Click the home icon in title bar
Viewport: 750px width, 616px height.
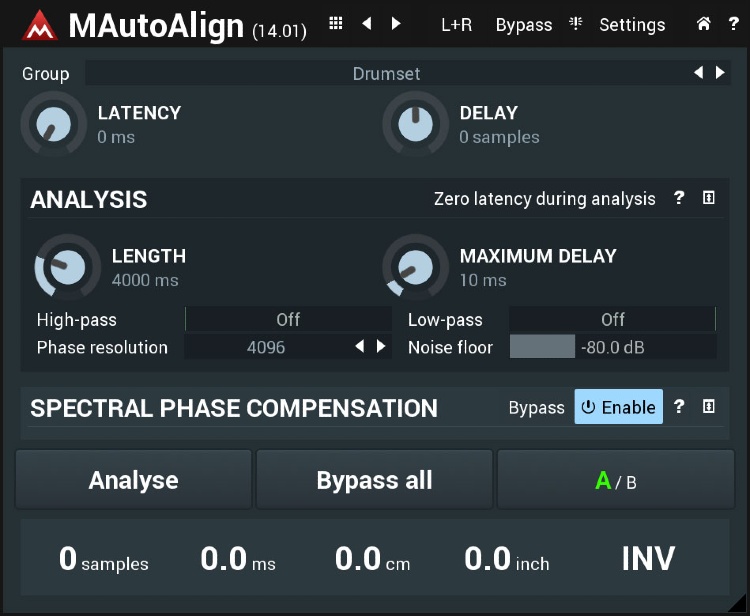click(x=704, y=24)
